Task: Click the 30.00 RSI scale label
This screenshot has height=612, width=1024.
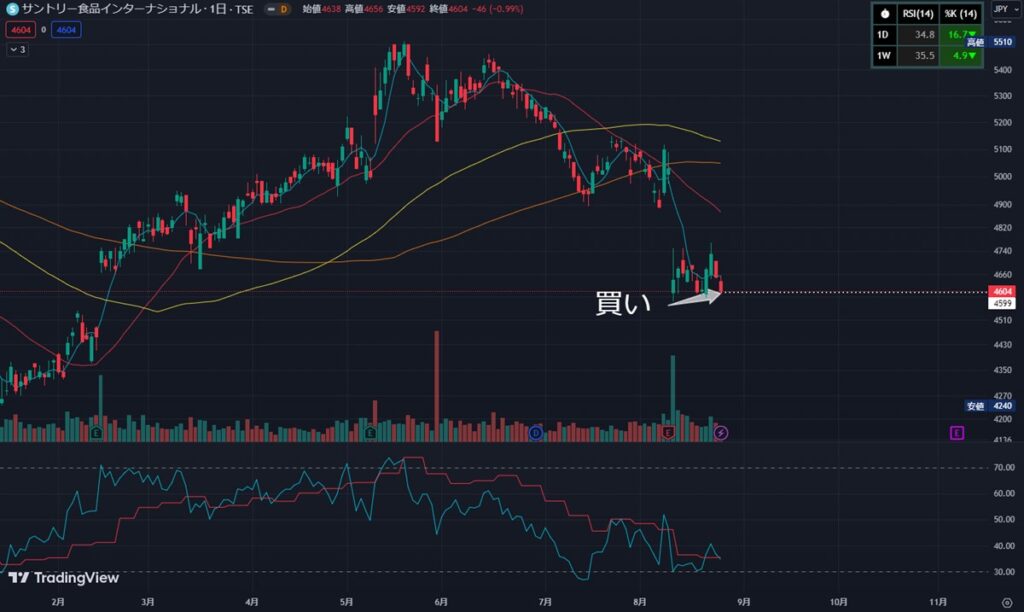Action: (1004, 572)
